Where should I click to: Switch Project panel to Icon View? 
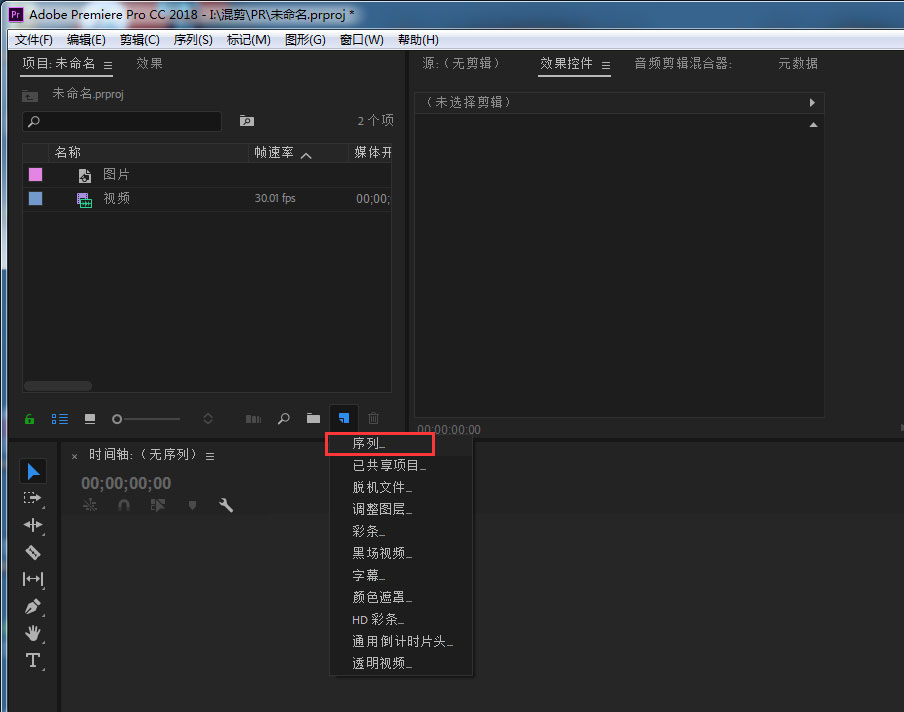90,419
